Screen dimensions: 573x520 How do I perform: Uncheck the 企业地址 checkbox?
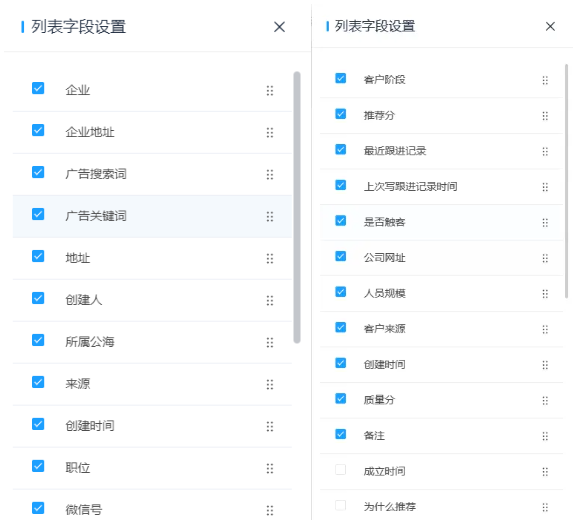click(x=38, y=130)
